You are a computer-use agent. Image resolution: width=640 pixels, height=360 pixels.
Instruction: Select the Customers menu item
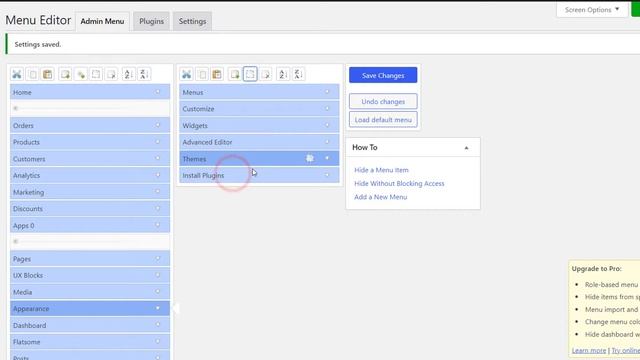(90, 158)
